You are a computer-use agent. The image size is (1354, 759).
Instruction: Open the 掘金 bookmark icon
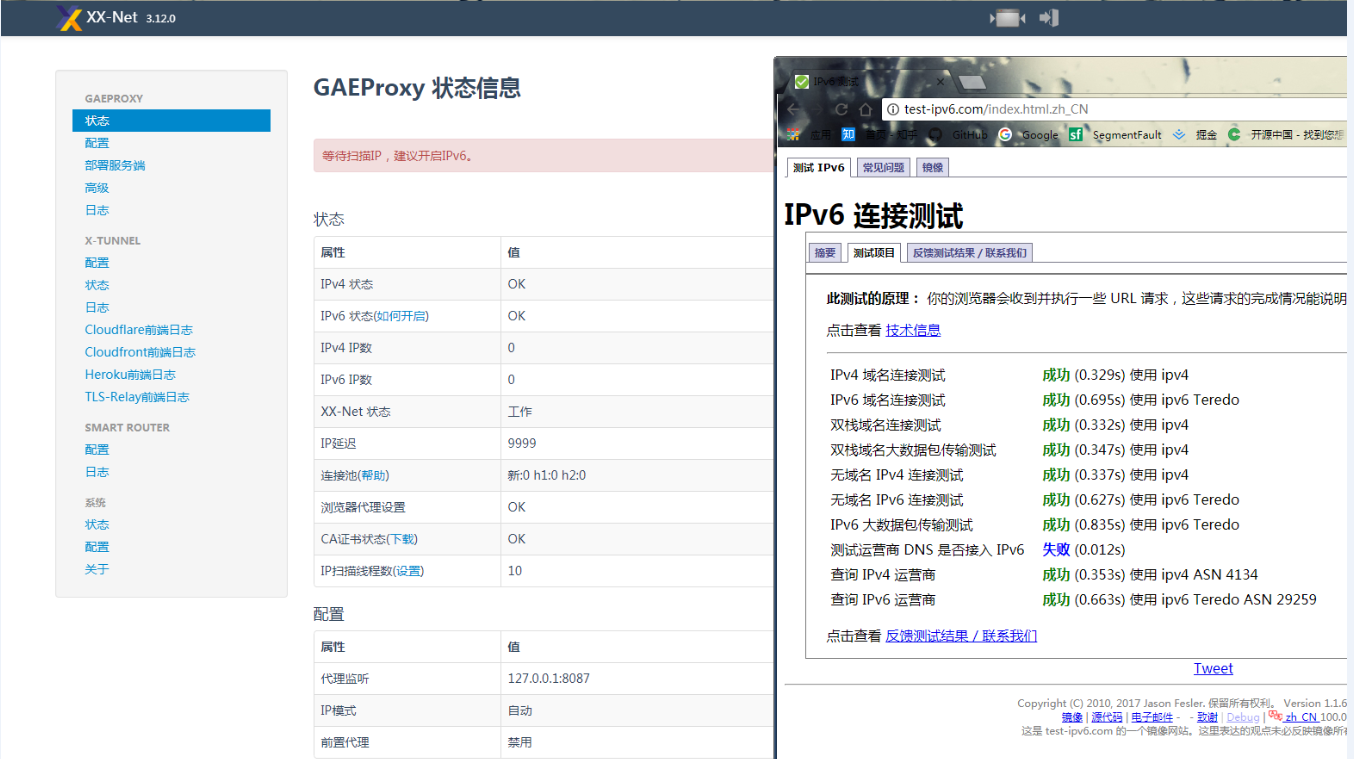coord(1178,134)
